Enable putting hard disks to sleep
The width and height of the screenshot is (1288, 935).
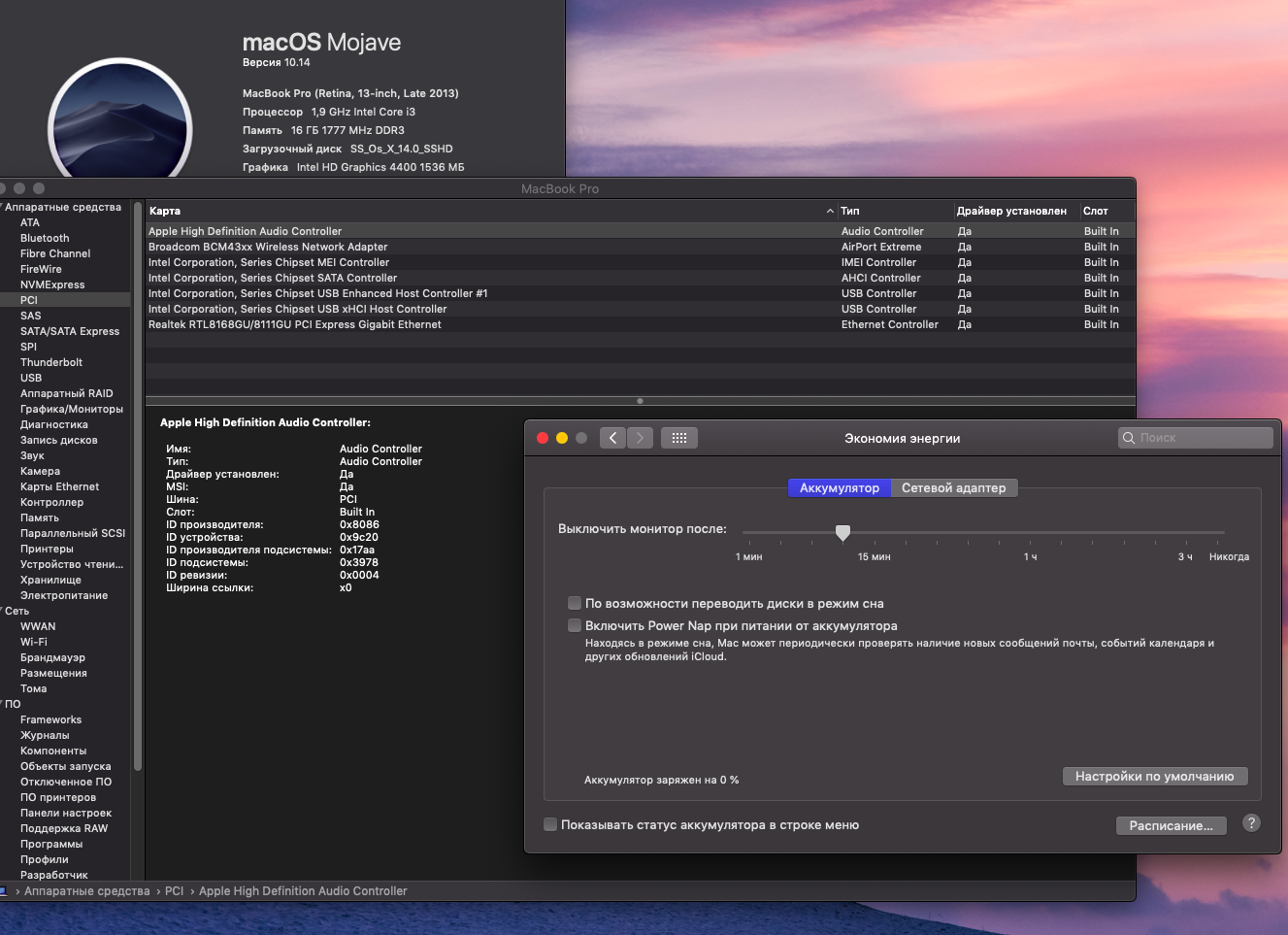[x=575, y=603]
